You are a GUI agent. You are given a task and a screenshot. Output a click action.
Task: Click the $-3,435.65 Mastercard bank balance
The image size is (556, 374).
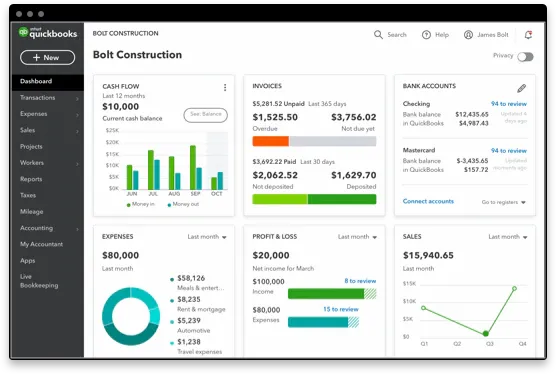pyautogui.click(x=472, y=161)
